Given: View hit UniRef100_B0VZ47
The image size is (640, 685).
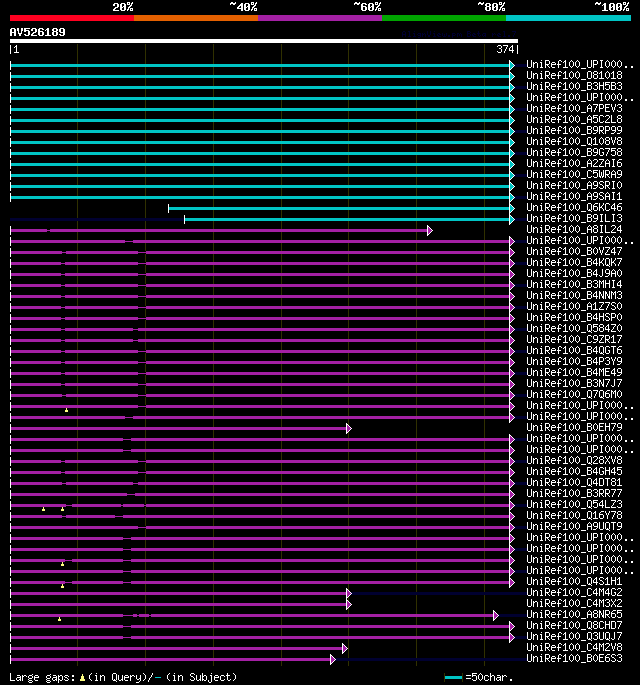Looking at the screenshot, I should tap(574, 252).
